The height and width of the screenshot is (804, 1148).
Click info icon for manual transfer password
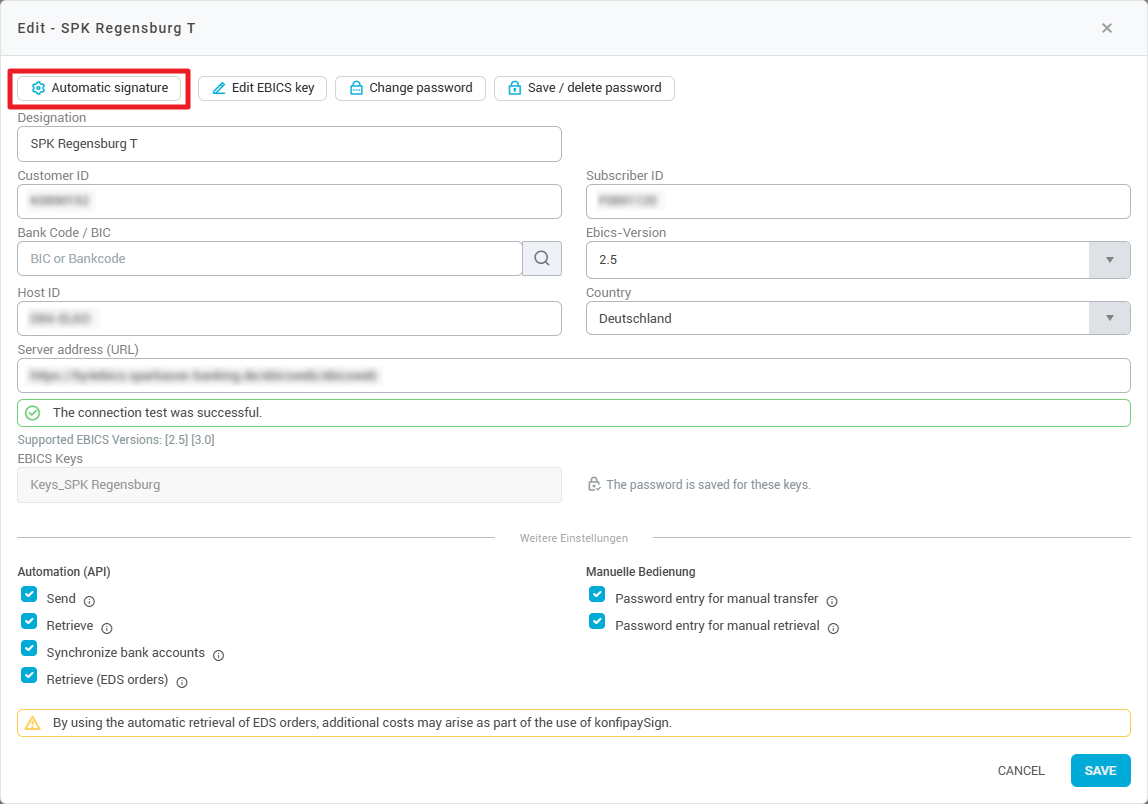(x=832, y=601)
